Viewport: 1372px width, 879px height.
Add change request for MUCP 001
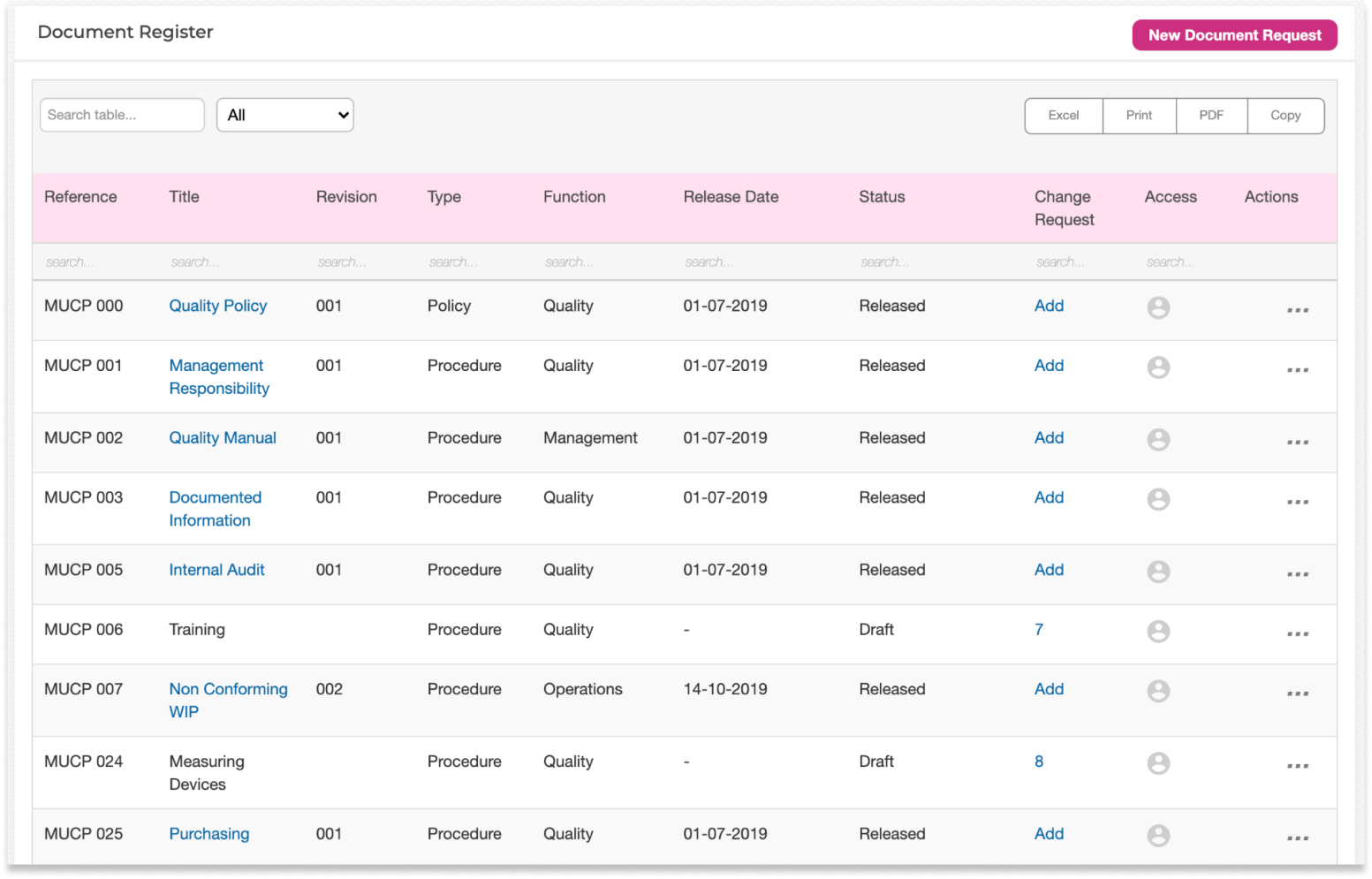(x=1049, y=366)
